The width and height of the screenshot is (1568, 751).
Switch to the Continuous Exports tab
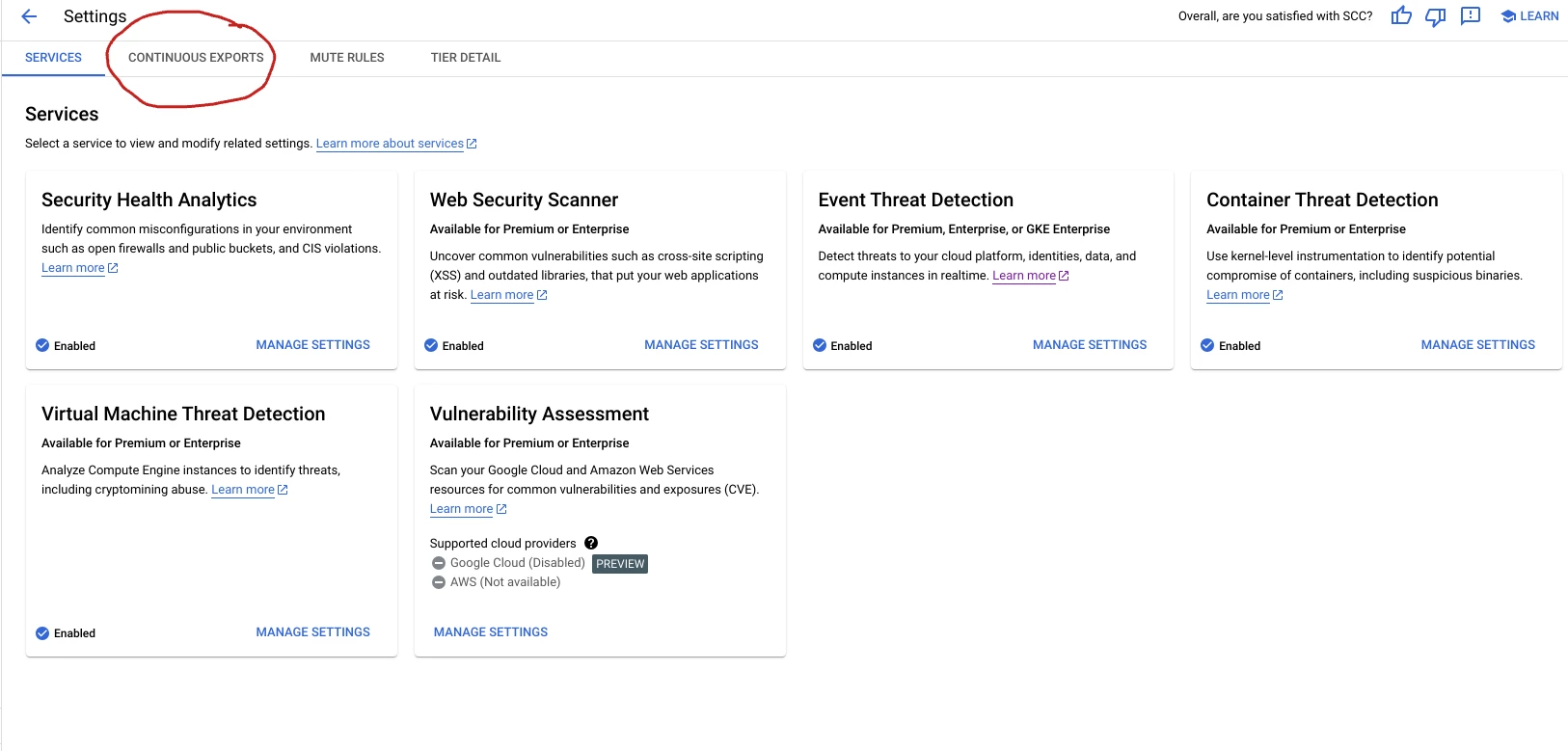tap(196, 58)
